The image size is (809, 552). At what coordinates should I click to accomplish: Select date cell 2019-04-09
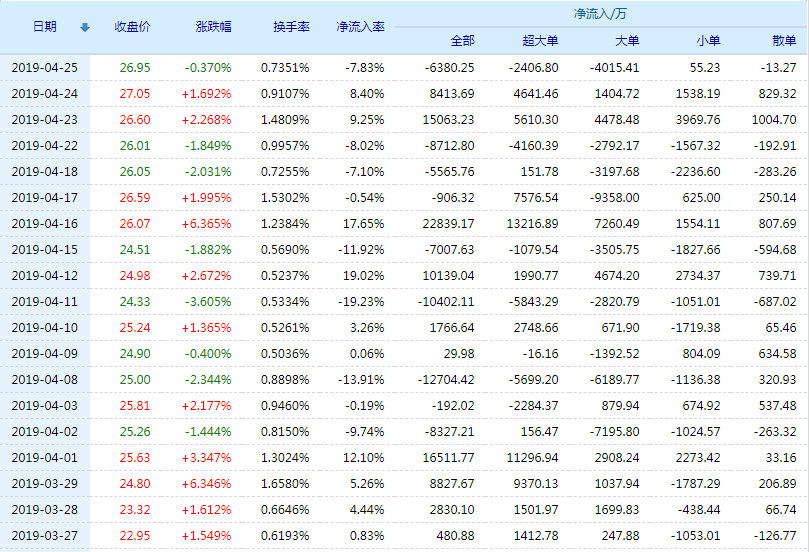[44, 354]
